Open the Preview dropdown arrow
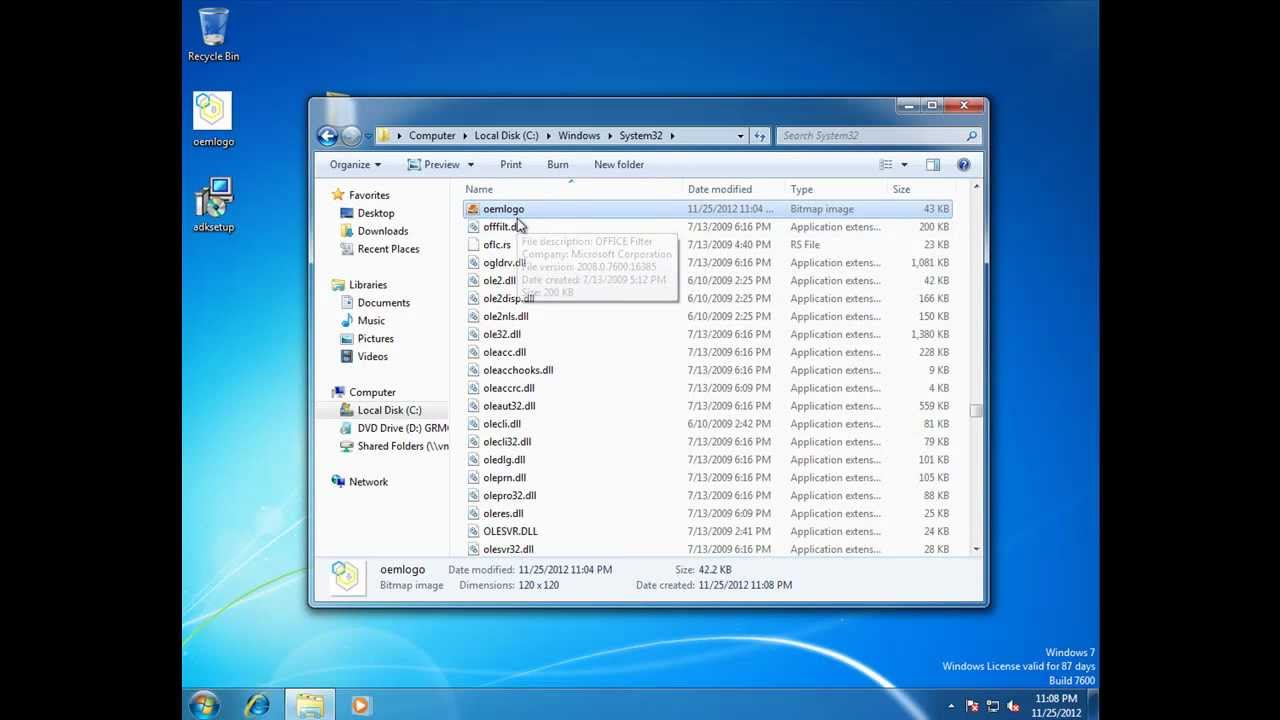The width and height of the screenshot is (1280, 720). click(471, 165)
